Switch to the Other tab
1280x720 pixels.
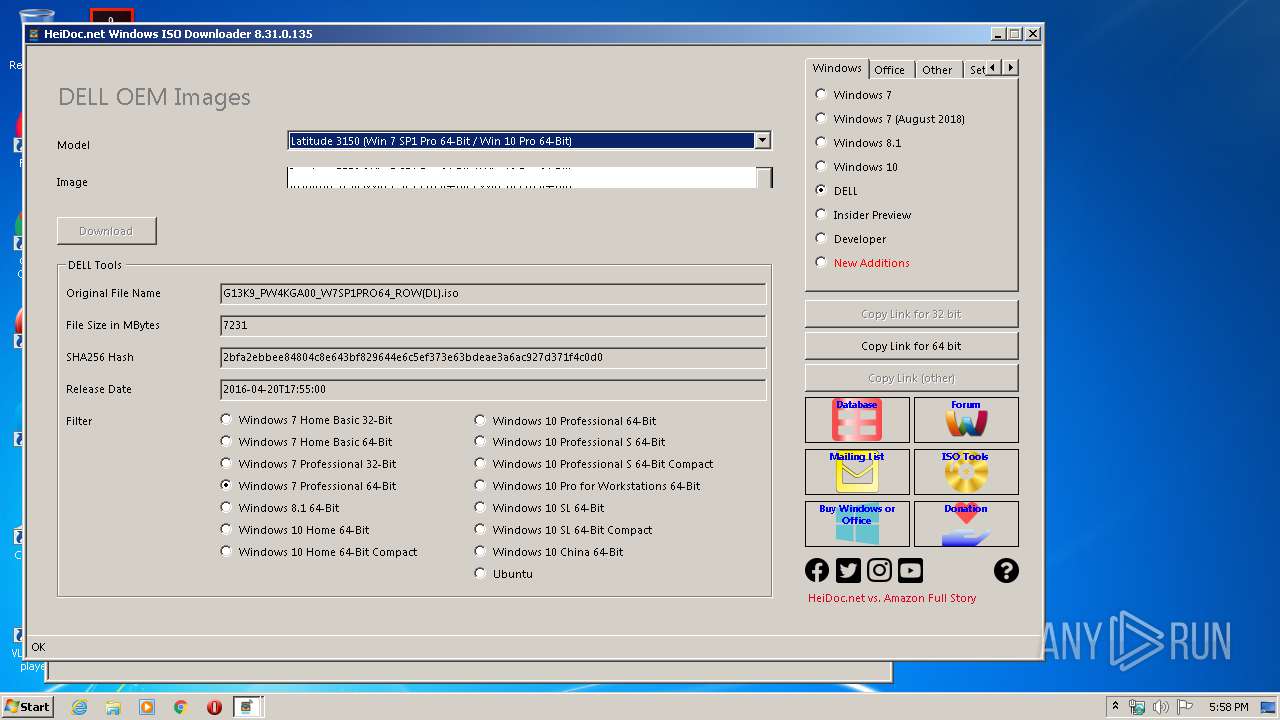click(937, 69)
